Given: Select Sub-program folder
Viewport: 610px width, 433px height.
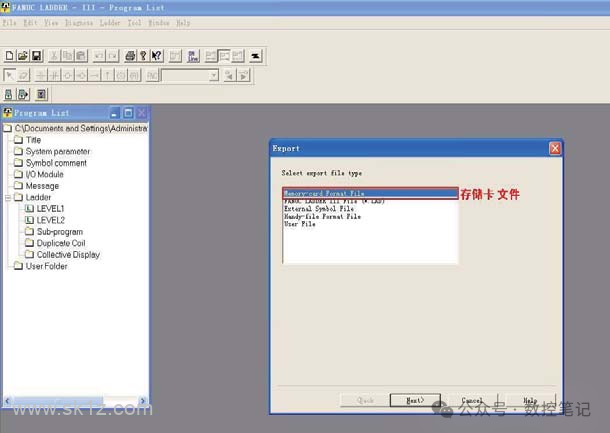Looking at the screenshot, I should (60, 232).
